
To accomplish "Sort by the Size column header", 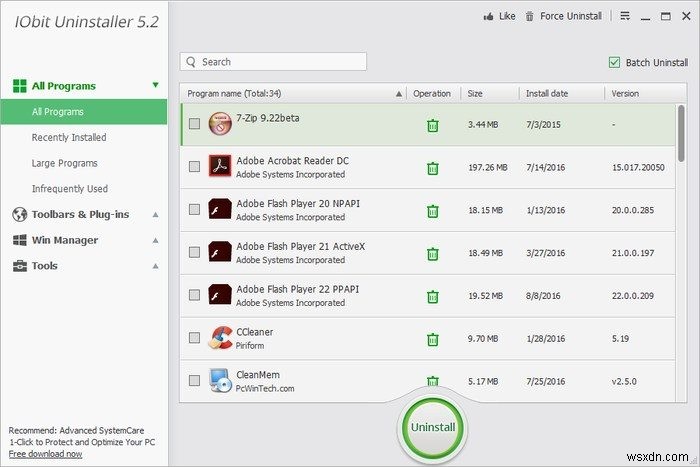I will tap(475, 94).
